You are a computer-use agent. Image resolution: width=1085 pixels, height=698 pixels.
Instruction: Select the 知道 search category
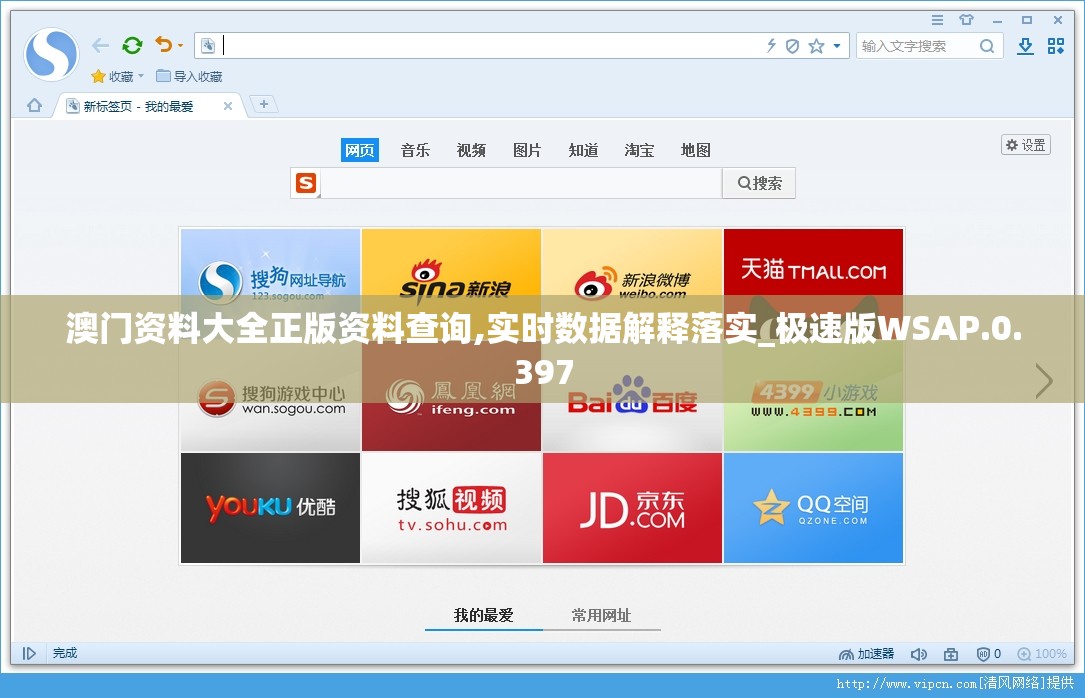click(x=583, y=150)
